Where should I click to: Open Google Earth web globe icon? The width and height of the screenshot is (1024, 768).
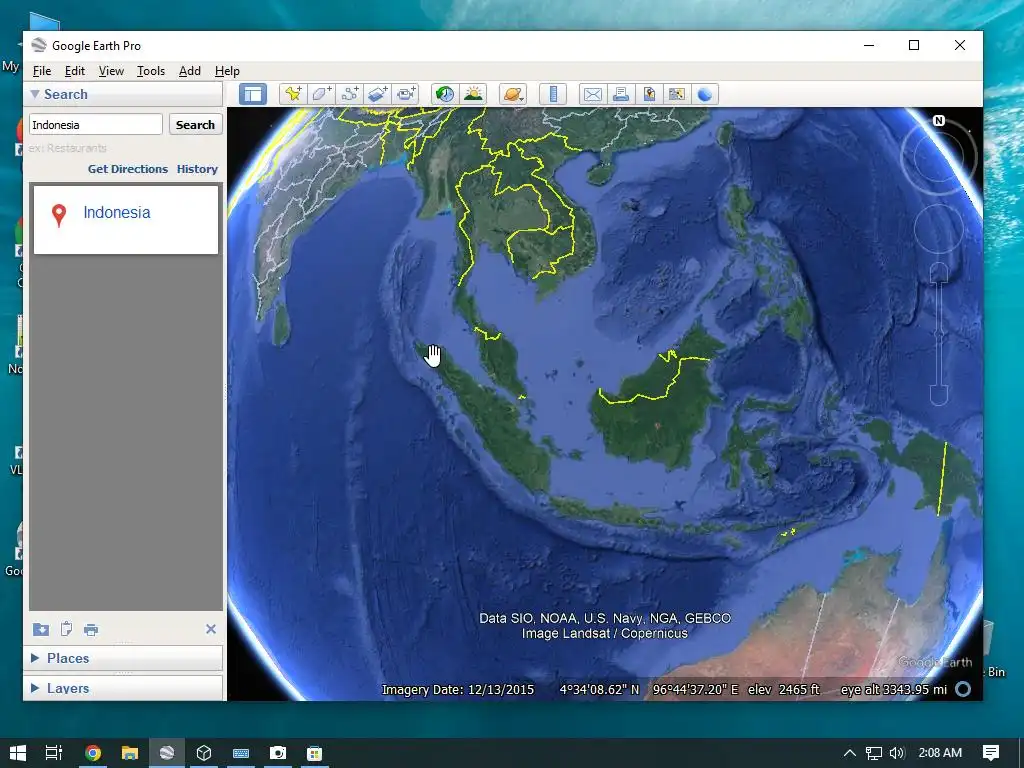point(705,94)
